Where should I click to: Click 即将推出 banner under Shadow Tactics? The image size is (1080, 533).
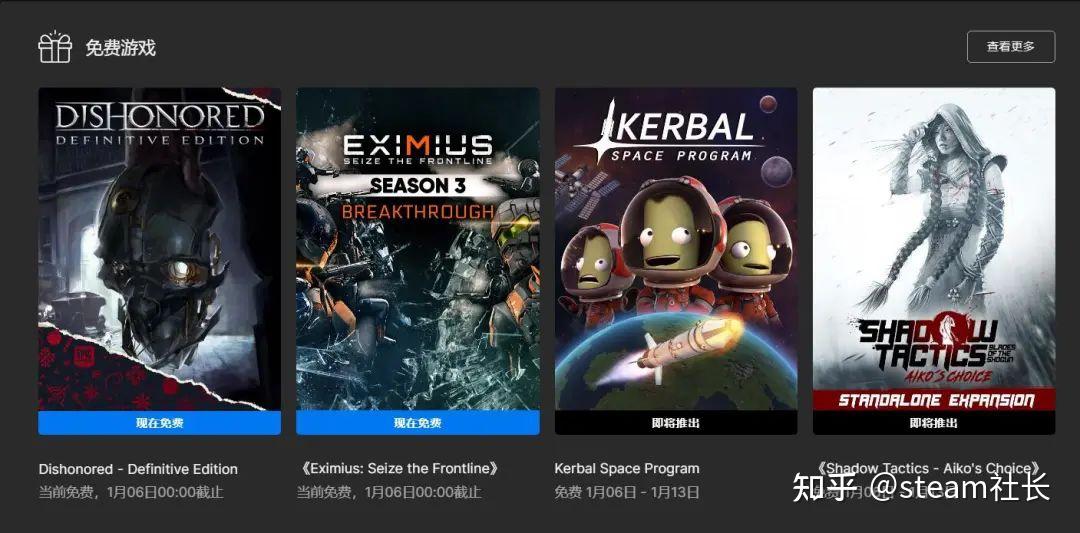(x=934, y=423)
